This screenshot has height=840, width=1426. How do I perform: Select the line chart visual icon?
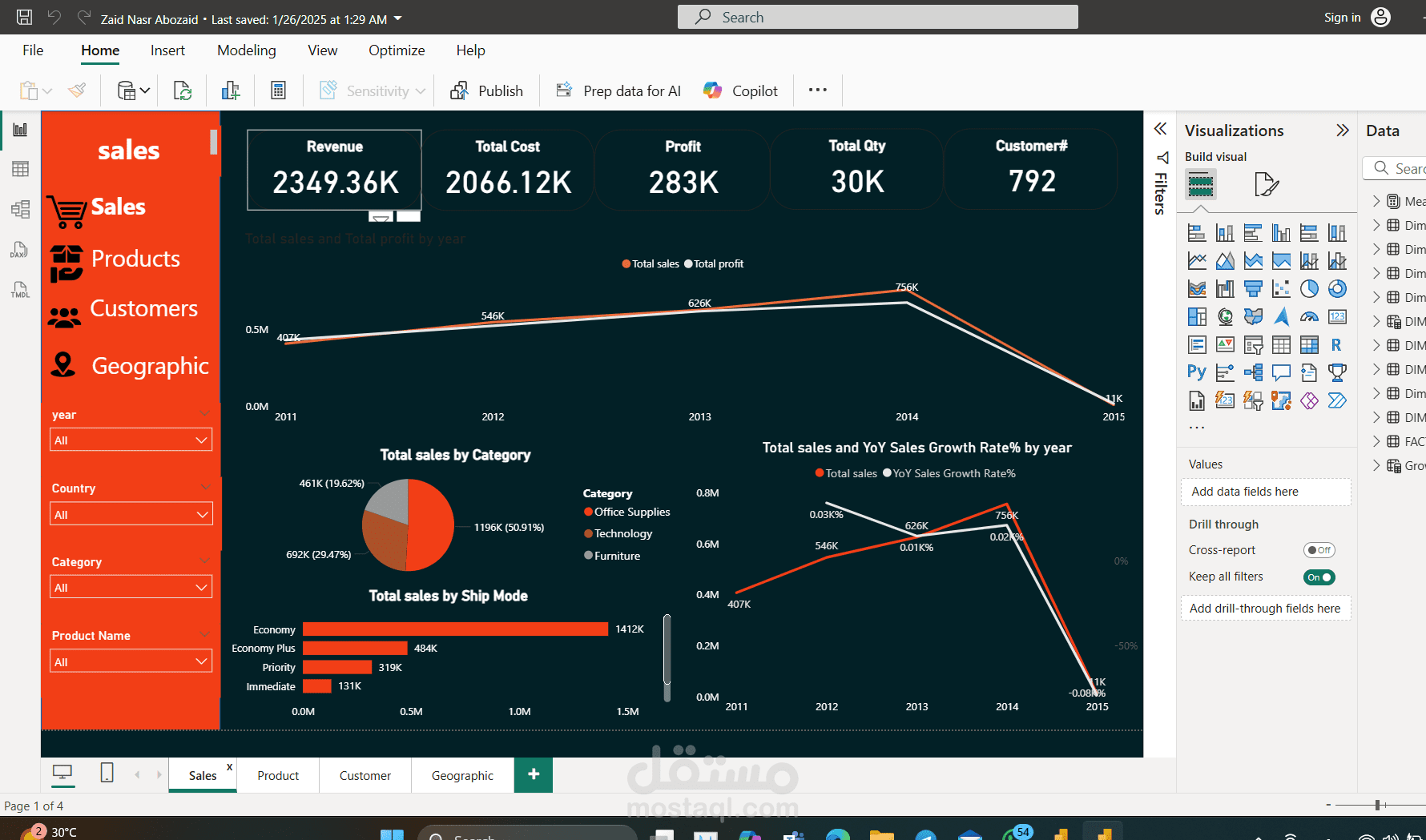click(1197, 261)
